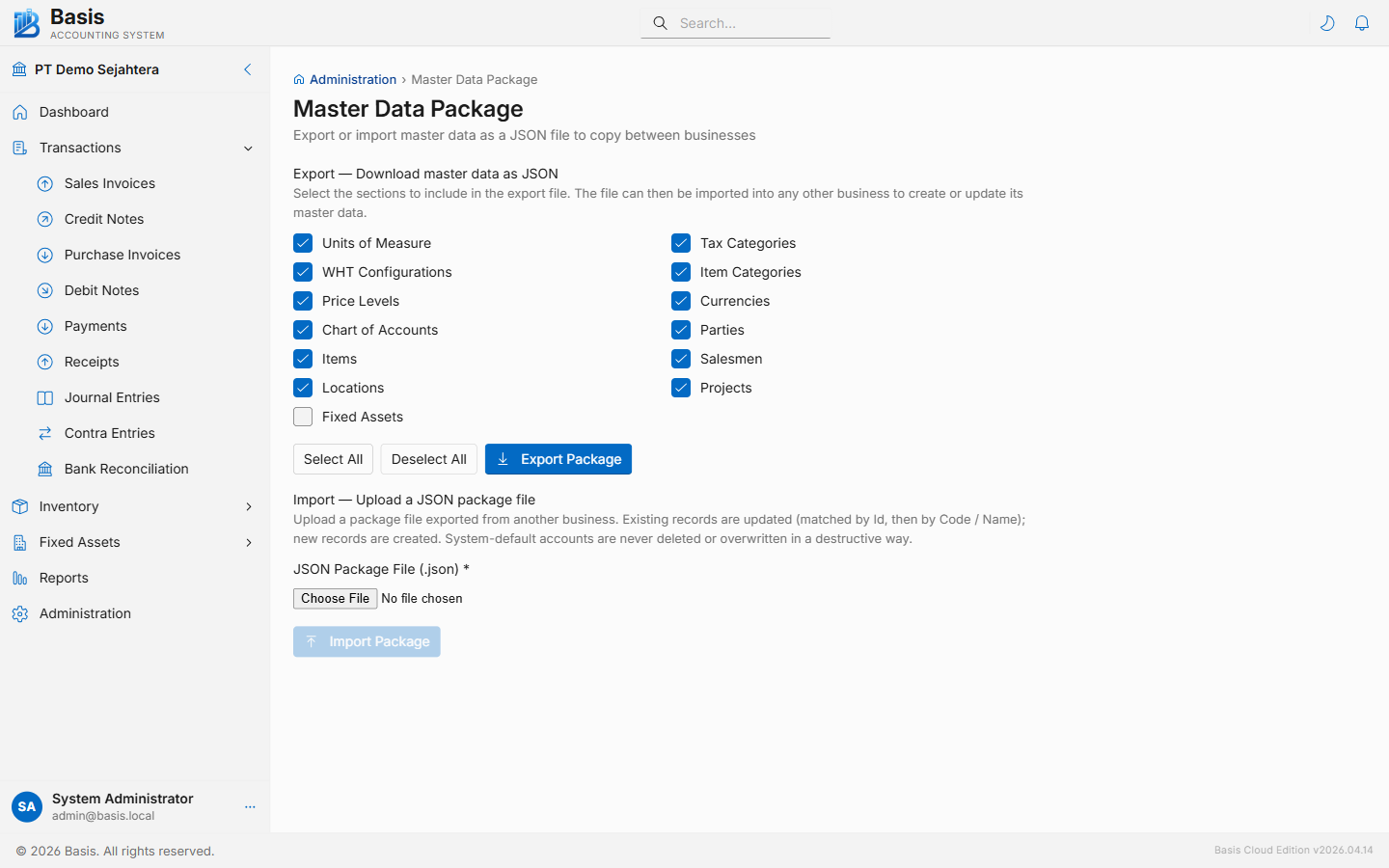This screenshot has height=868, width=1389.
Task: Open Bank Reconciliation using its bank icon
Action: coord(44,469)
